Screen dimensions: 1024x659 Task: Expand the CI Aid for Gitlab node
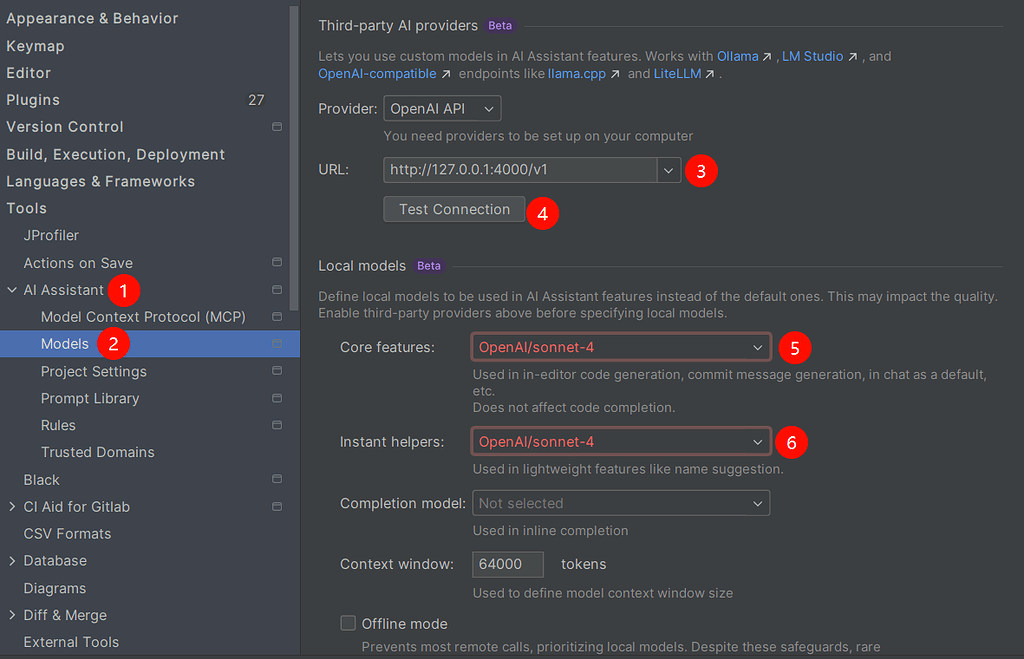coord(12,506)
